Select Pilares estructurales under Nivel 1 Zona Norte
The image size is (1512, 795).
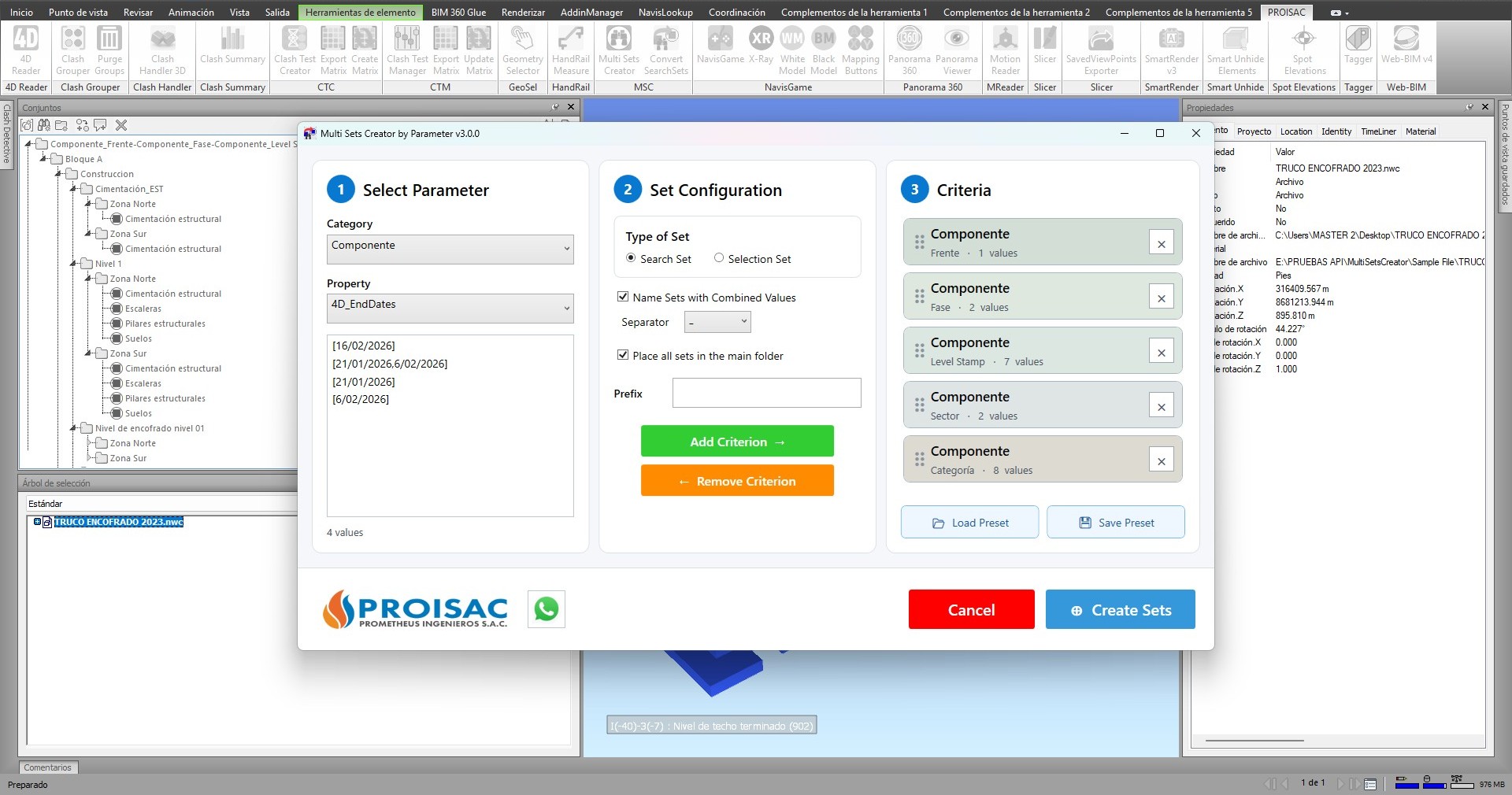point(165,324)
